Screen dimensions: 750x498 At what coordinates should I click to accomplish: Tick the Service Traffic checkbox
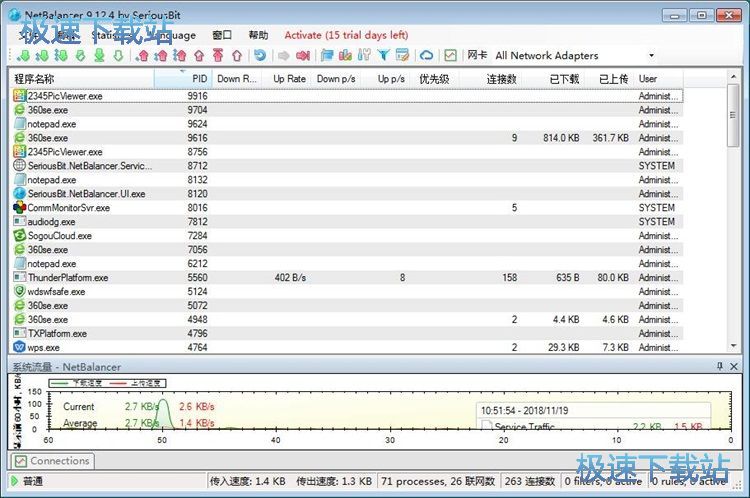click(x=487, y=427)
